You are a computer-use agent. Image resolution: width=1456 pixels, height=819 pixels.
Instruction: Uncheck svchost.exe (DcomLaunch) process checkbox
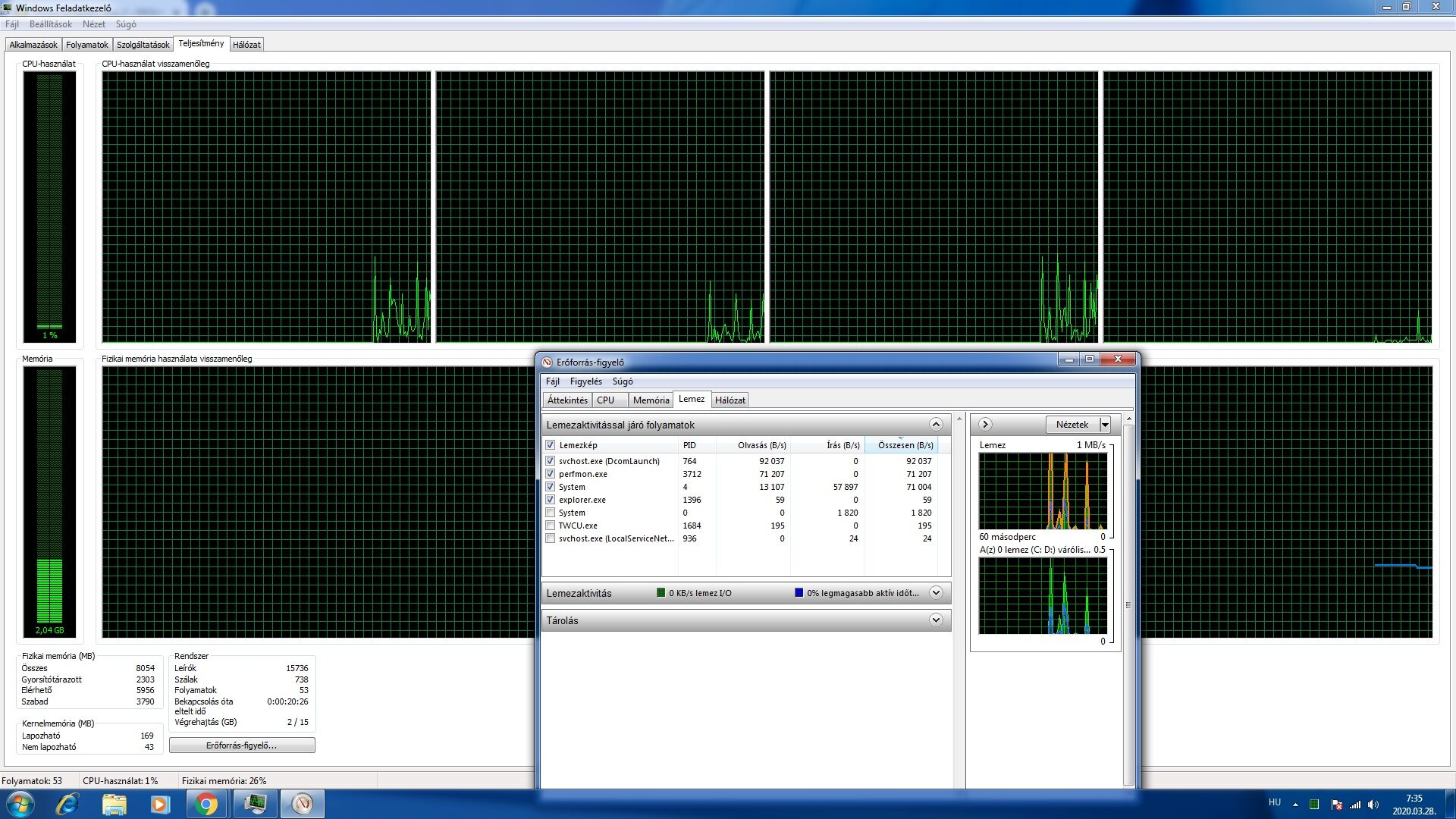[551, 461]
